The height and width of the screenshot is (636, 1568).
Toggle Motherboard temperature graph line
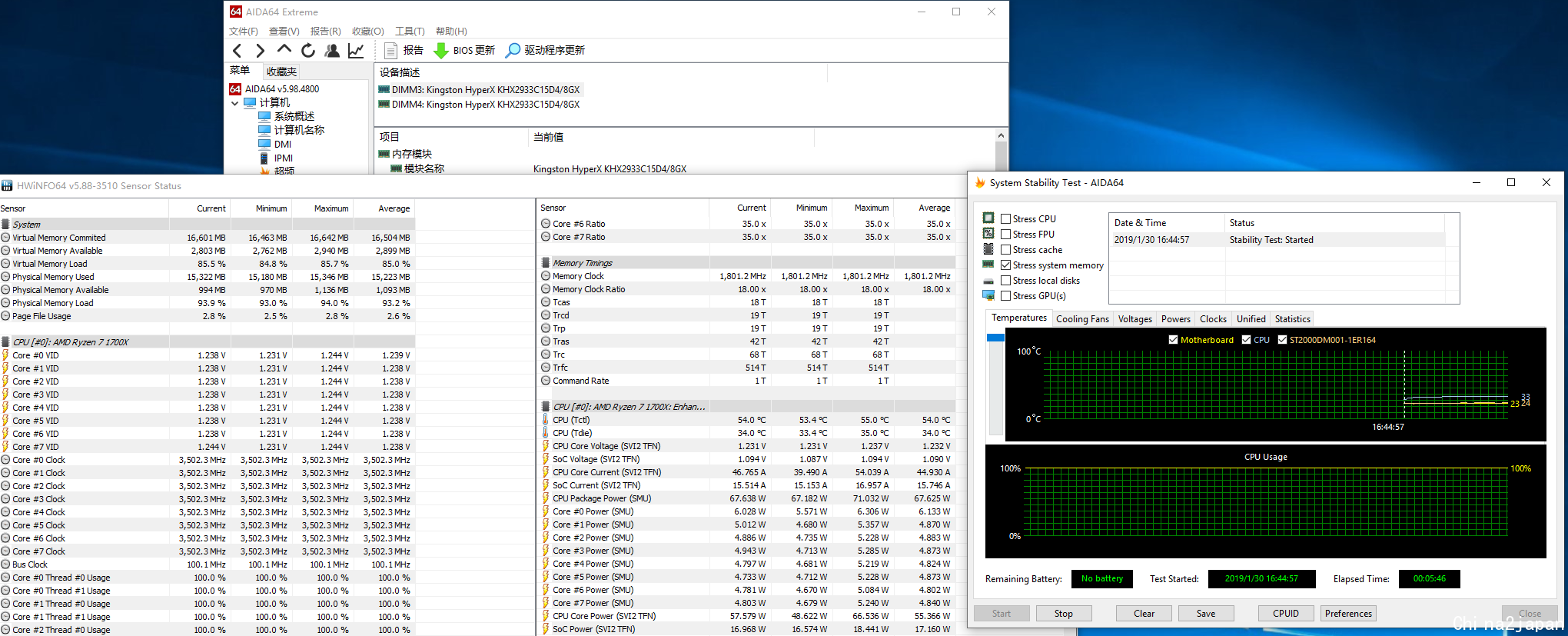coord(1173,340)
